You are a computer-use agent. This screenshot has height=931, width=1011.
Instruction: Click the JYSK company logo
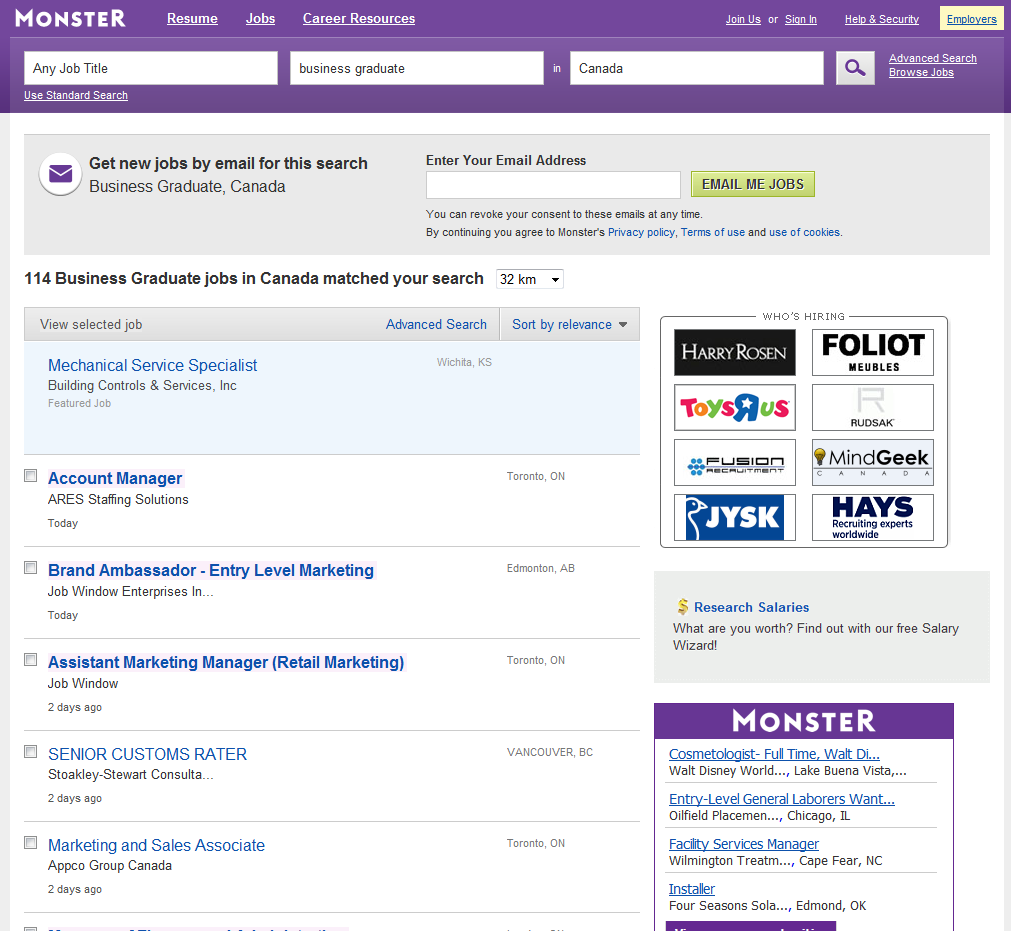735,518
